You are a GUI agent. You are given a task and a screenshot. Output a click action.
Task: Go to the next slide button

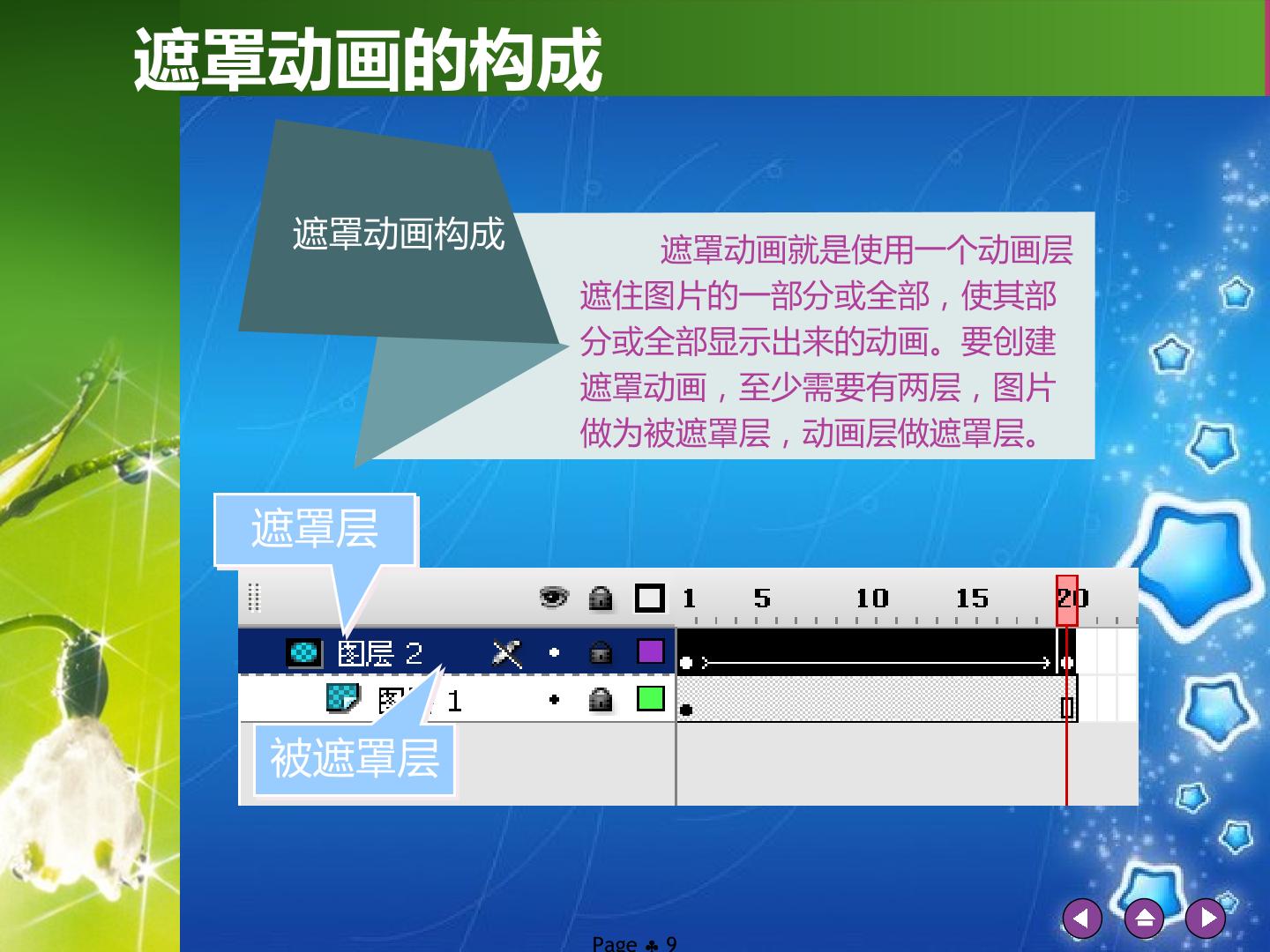[x=1206, y=919]
